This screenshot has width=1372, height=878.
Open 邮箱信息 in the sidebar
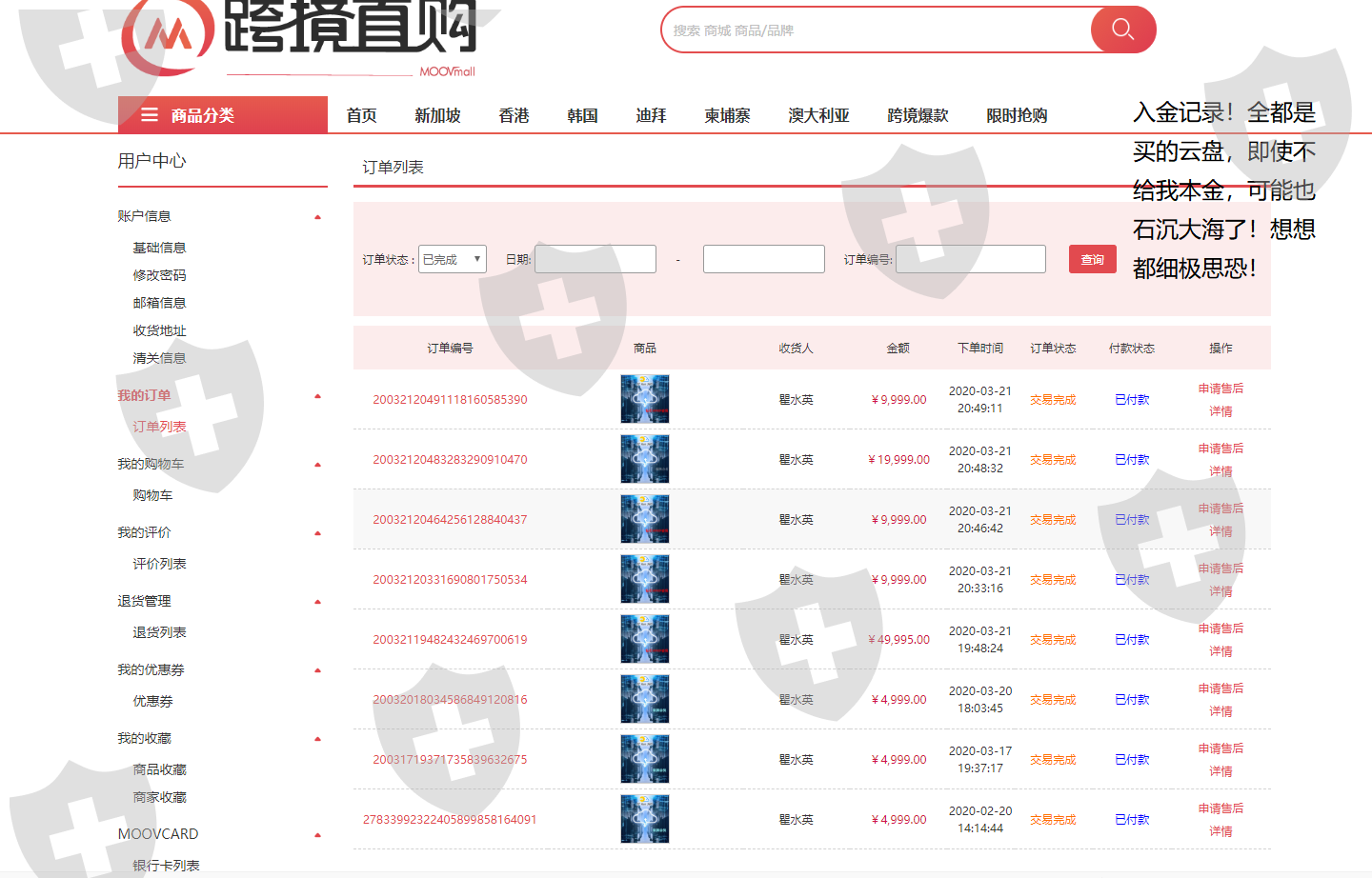click(159, 303)
